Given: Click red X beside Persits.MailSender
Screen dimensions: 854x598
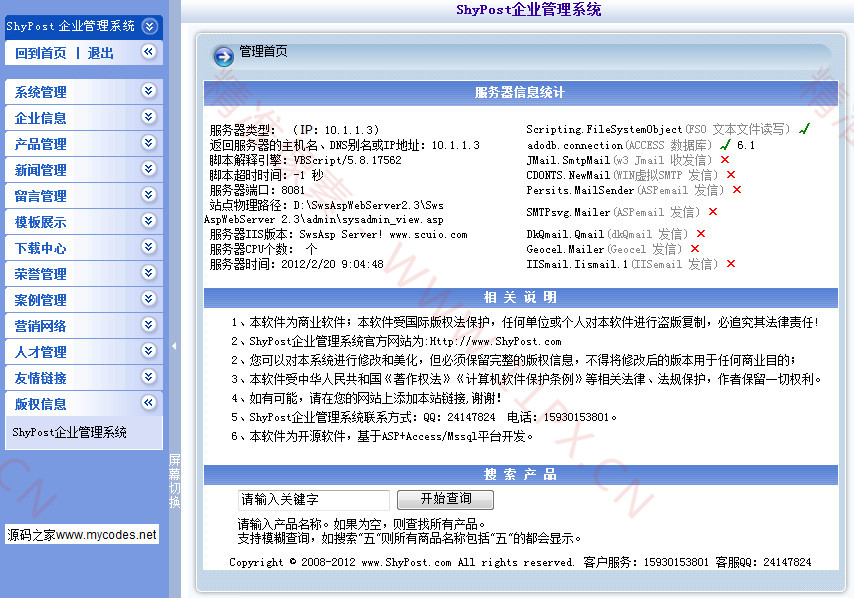Looking at the screenshot, I should tap(737, 190).
